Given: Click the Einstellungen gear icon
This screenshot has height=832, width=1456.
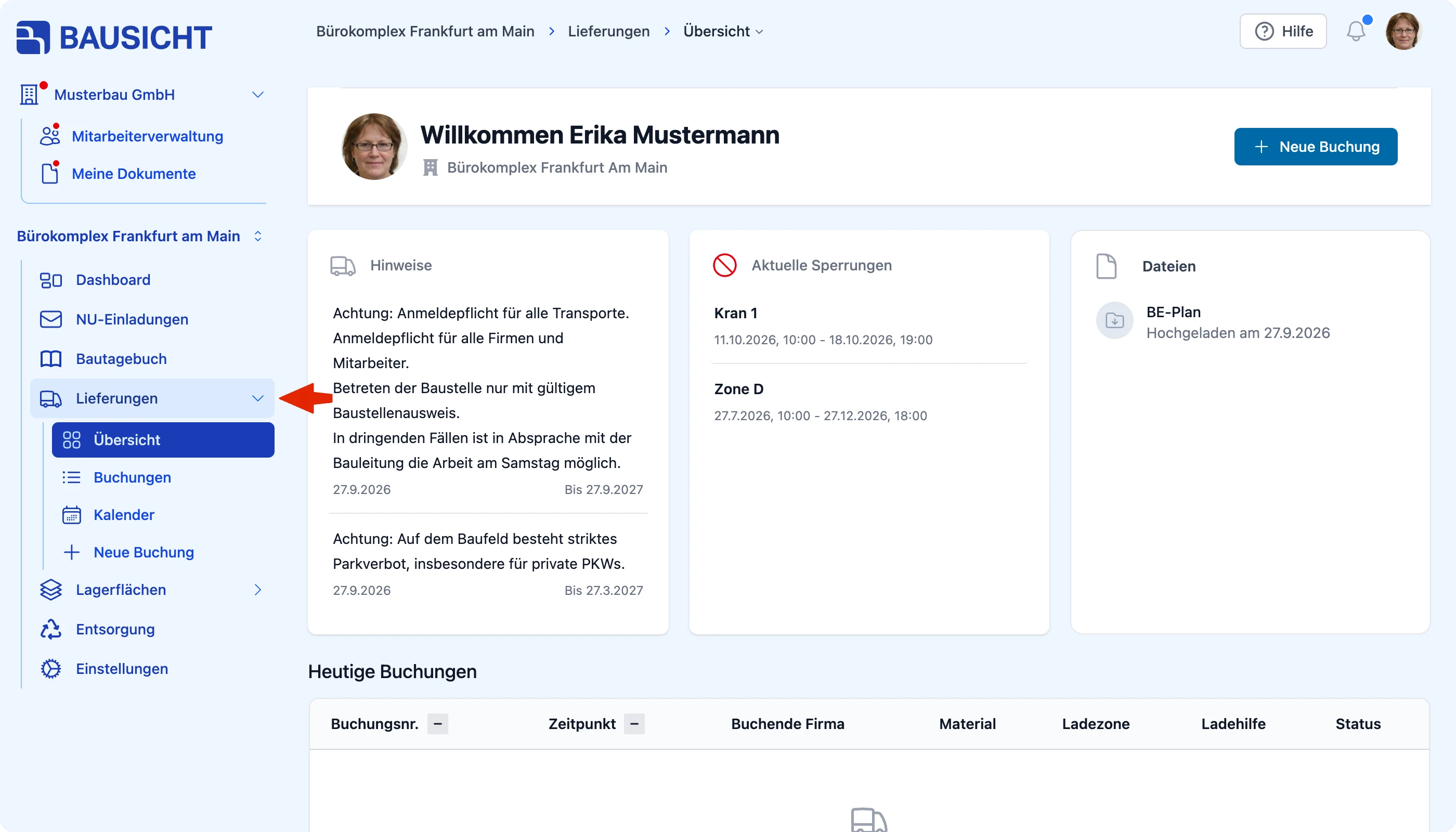Looking at the screenshot, I should coord(51,669).
